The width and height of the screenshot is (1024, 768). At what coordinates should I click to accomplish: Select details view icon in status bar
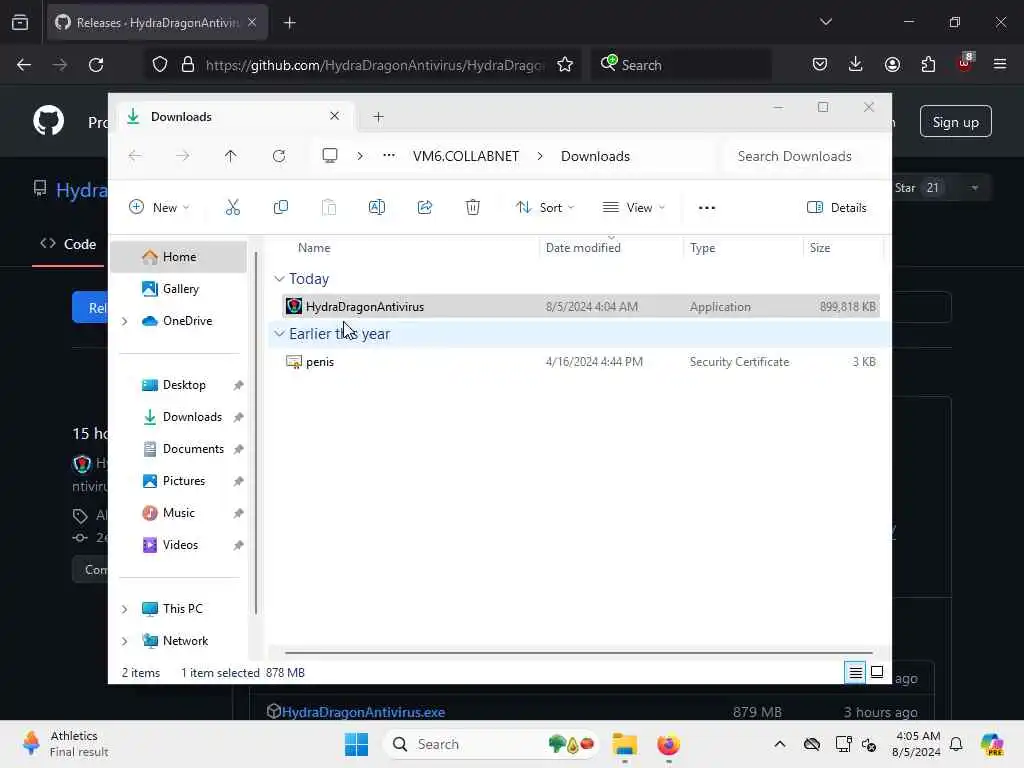coord(856,672)
